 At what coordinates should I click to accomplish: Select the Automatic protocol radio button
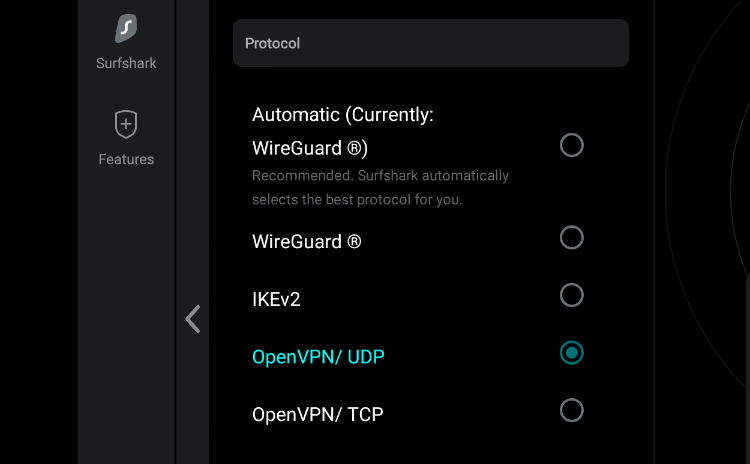pos(571,146)
